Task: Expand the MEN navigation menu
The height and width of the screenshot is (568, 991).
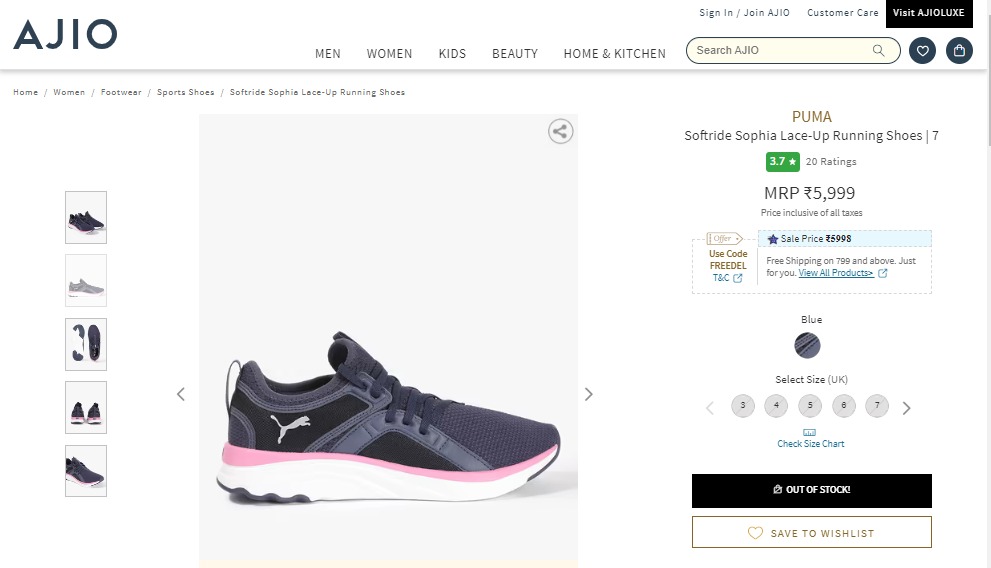Action: (x=328, y=54)
